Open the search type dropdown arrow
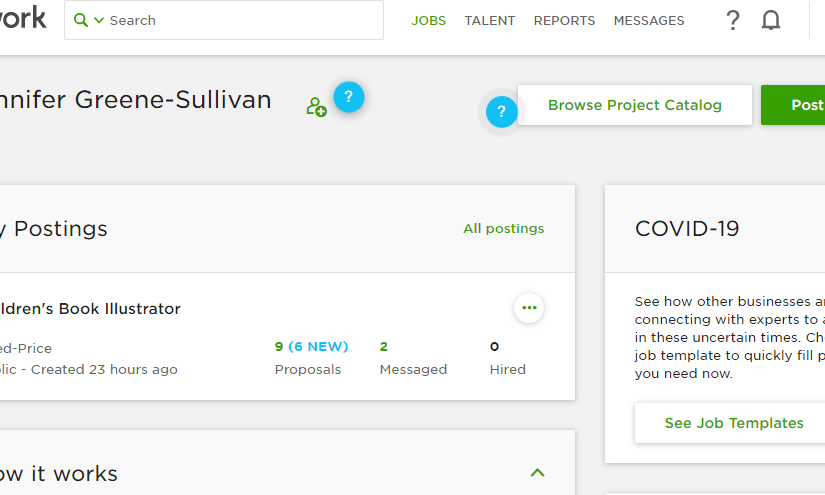Screen dimensions: 825x495 click(x=99, y=21)
